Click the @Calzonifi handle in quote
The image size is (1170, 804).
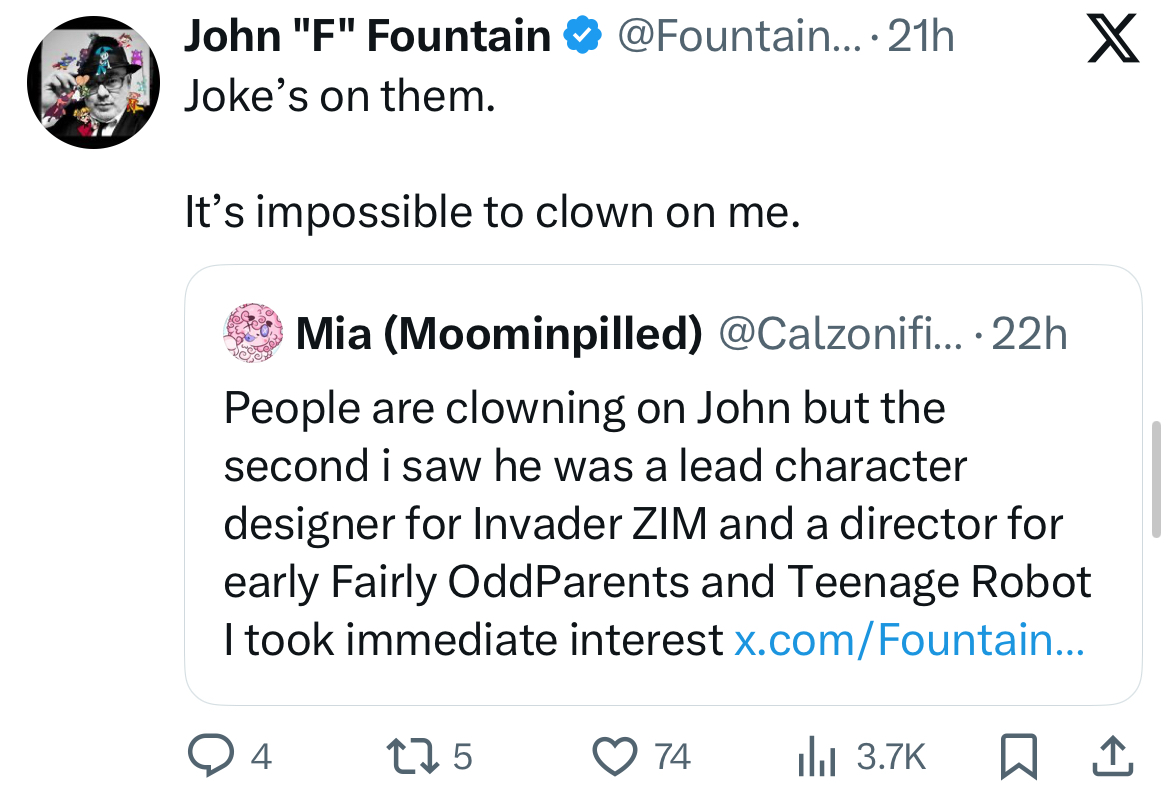839,333
